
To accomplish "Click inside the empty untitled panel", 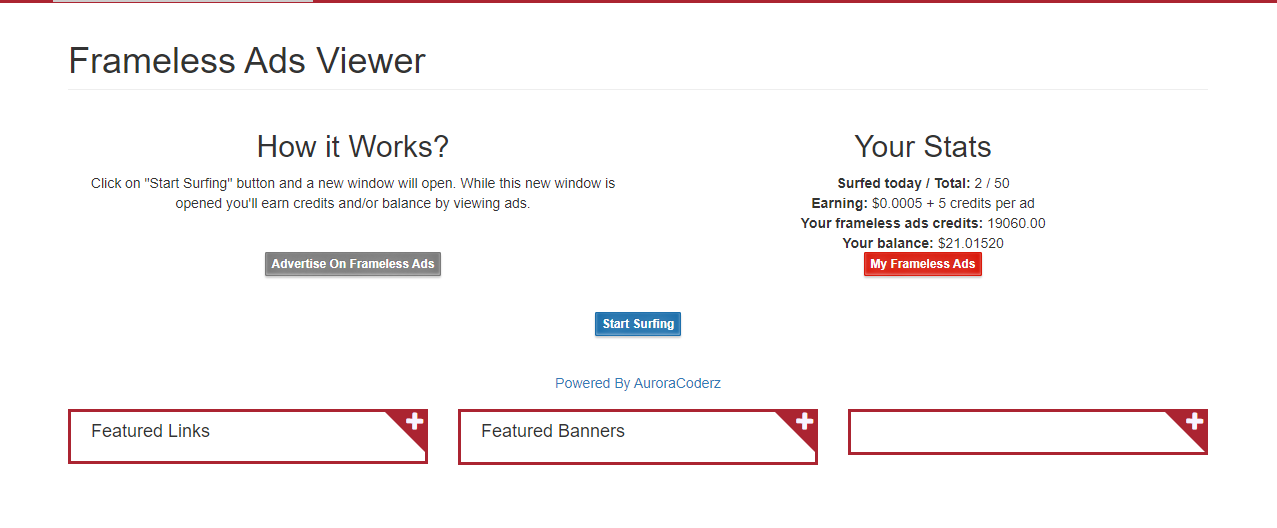I will point(1000,432).
